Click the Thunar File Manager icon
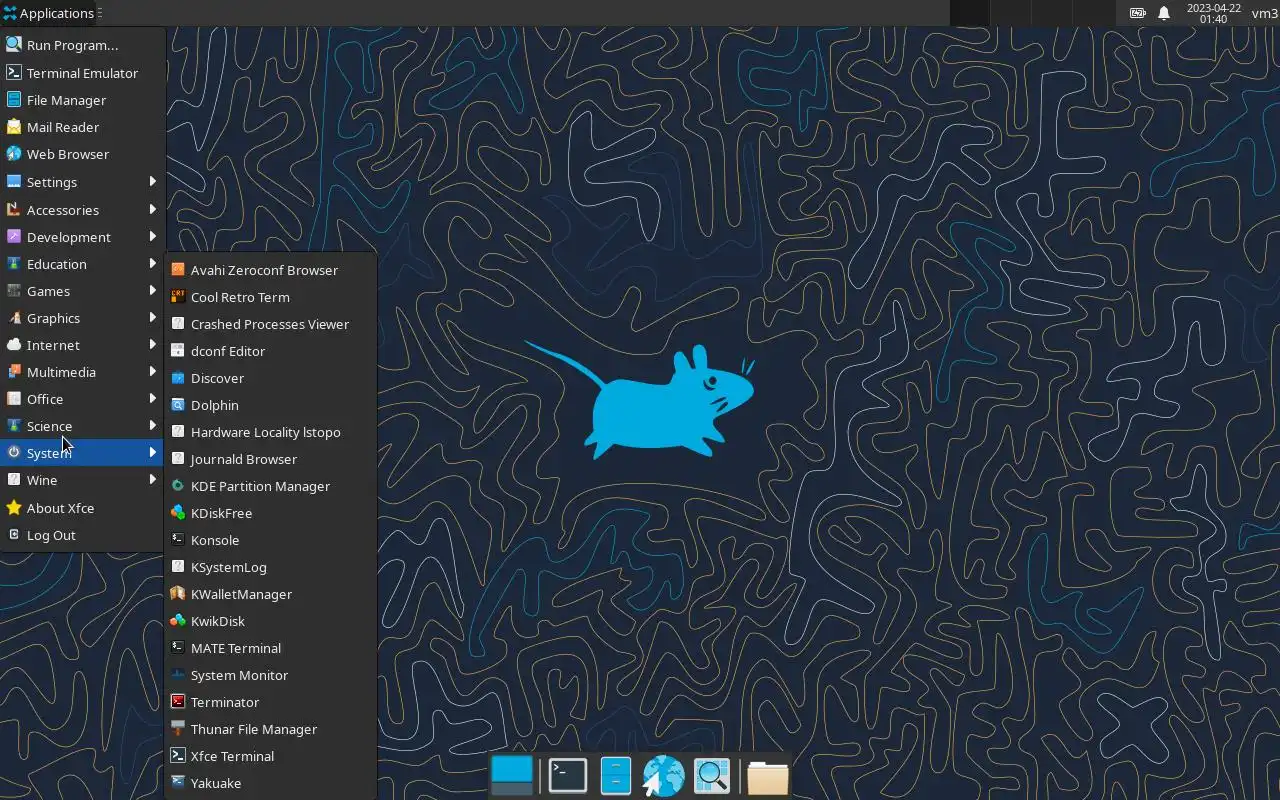 tap(178, 729)
